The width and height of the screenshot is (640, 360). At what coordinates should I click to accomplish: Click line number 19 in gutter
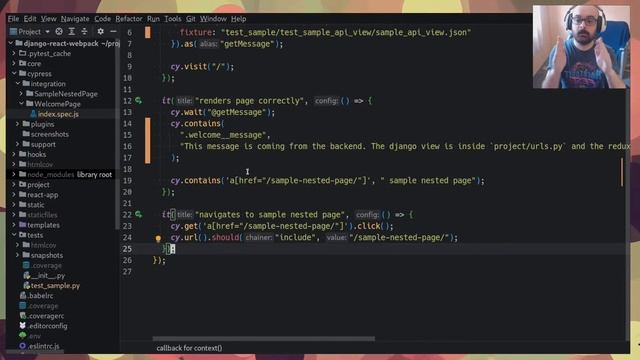coord(127,180)
